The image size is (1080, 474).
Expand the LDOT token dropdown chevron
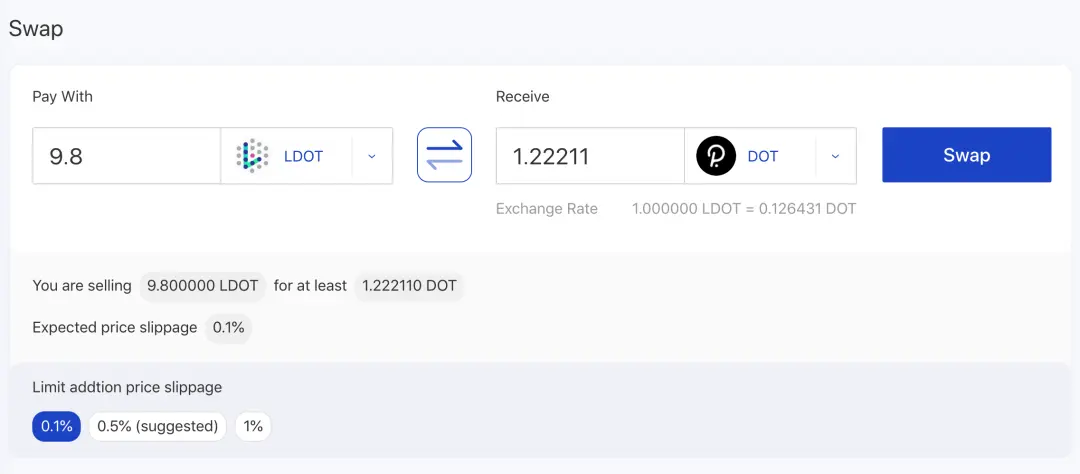[x=372, y=156]
